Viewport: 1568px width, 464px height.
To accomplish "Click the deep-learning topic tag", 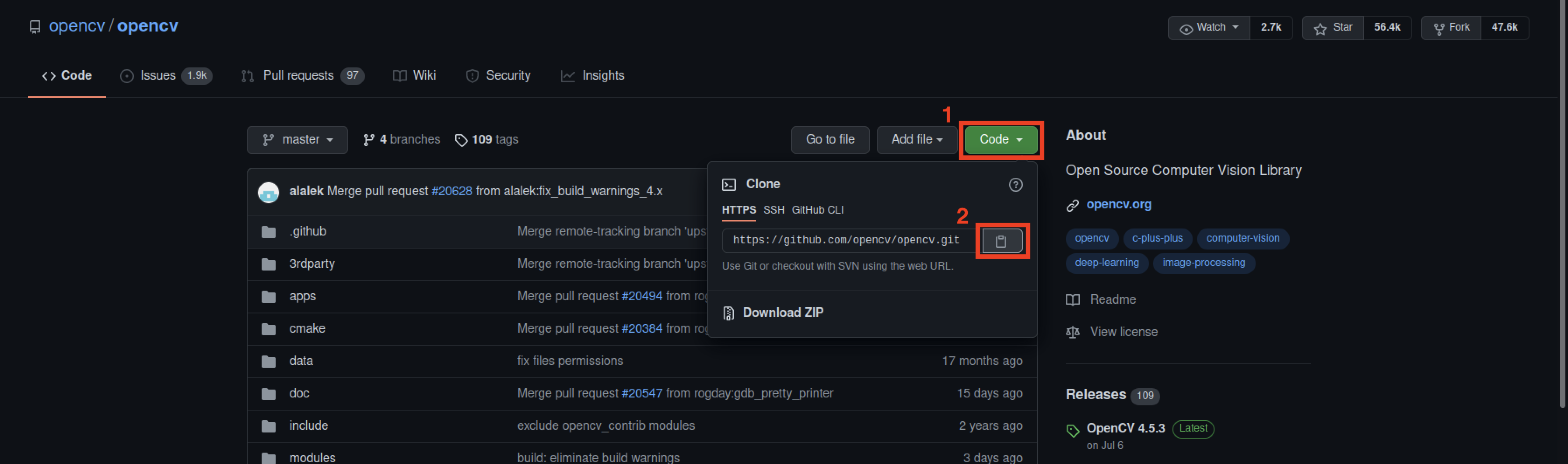I will pos(1106,263).
